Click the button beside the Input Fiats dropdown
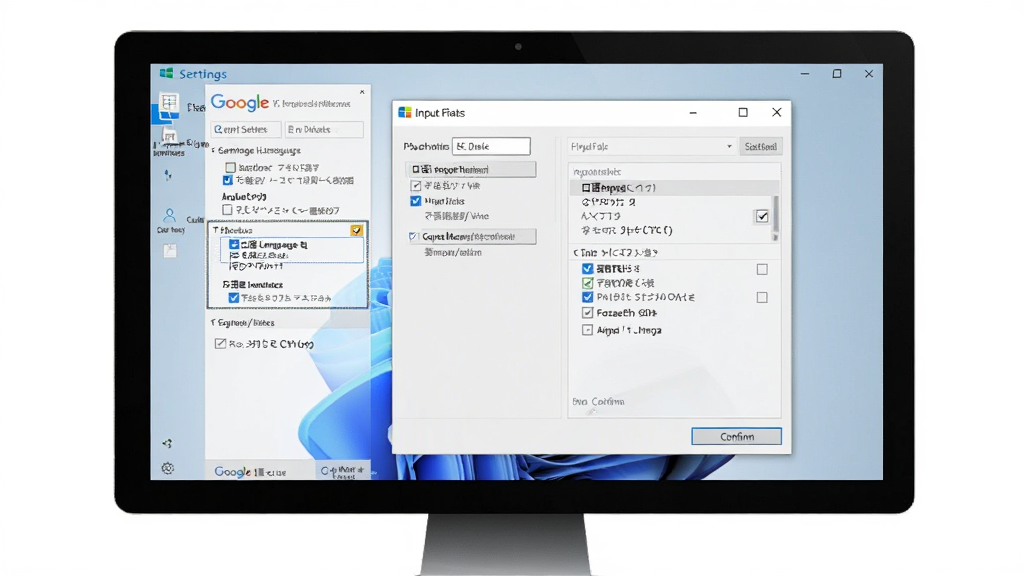The height and width of the screenshot is (576, 1024). [x=761, y=146]
